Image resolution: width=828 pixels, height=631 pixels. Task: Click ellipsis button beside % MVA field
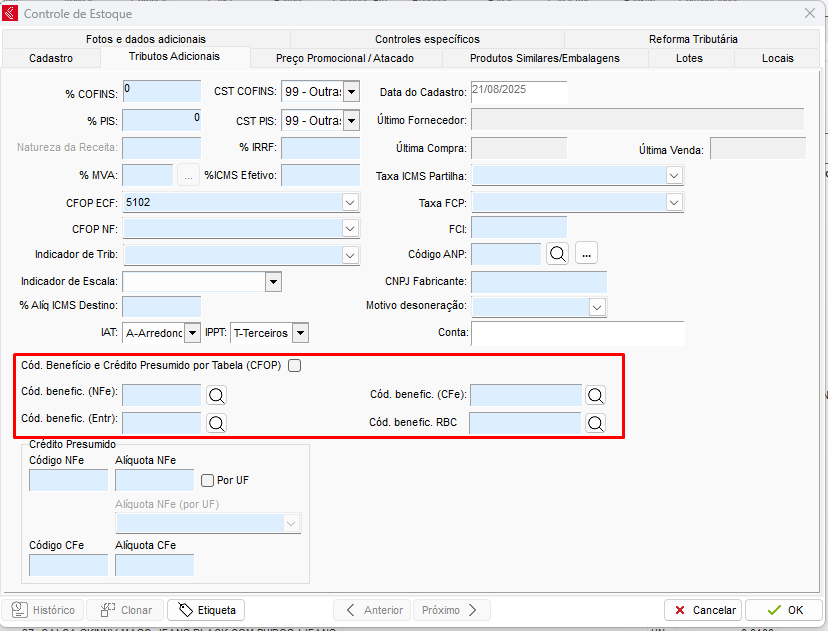tap(189, 175)
